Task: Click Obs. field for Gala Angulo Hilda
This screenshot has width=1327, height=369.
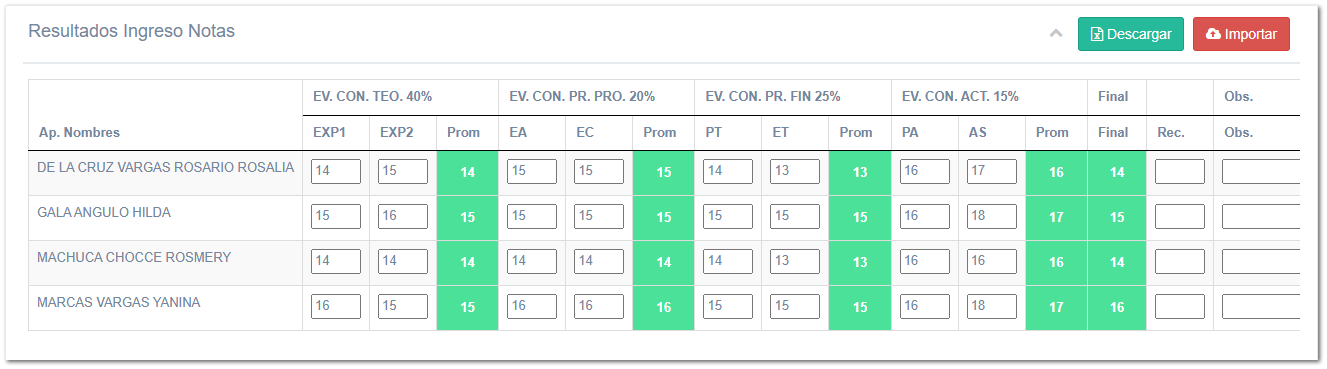Action: 1261,217
